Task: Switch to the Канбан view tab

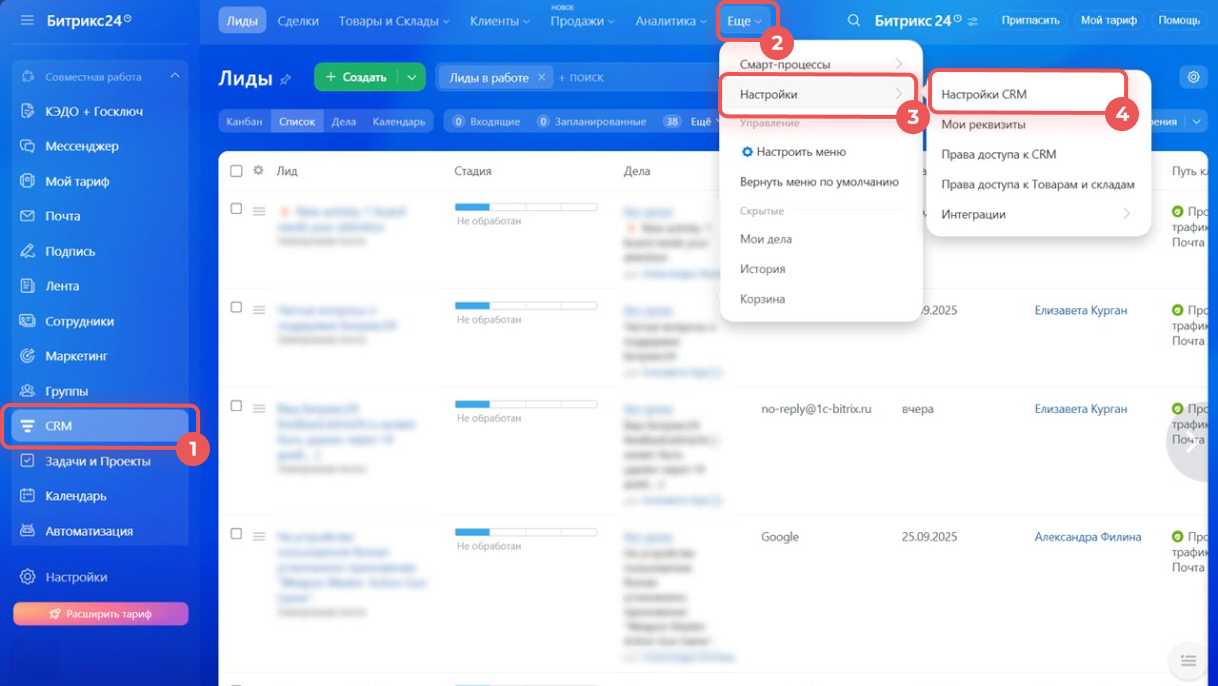Action: click(244, 122)
